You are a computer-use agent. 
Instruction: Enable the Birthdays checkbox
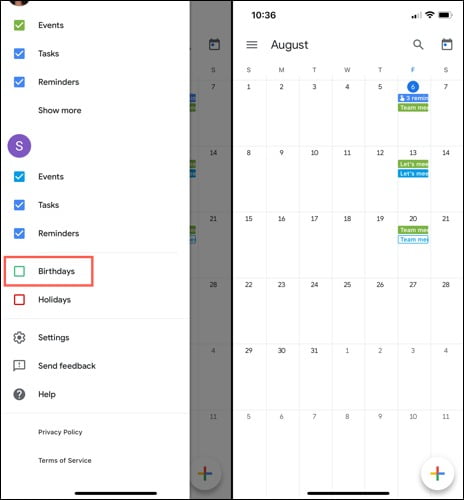(19, 271)
